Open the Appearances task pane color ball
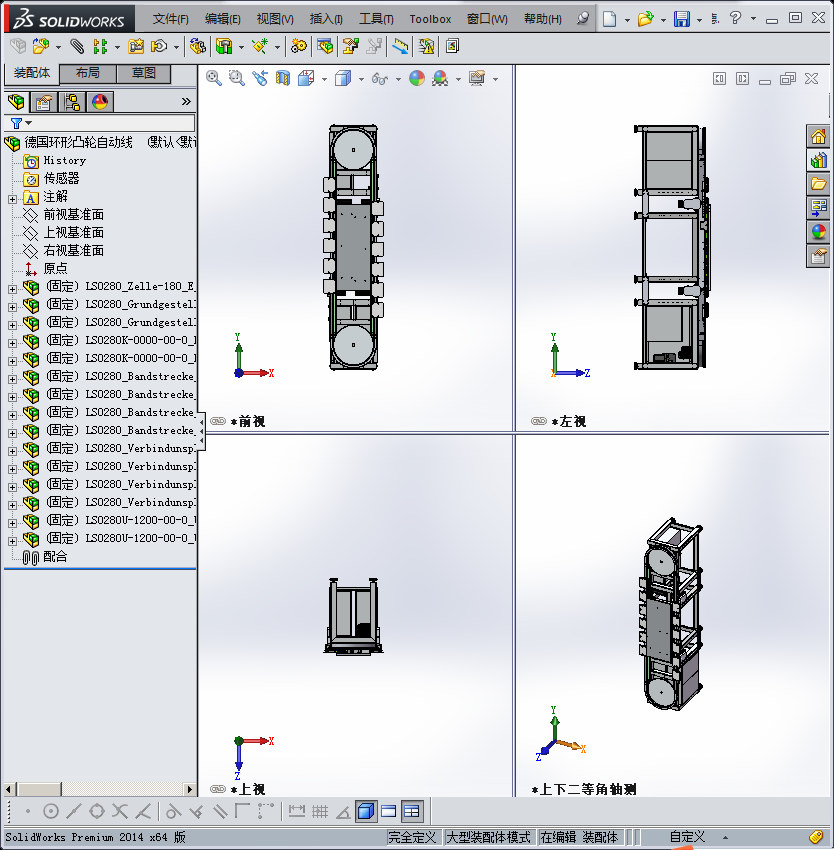The height and width of the screenshot is (850, 834). click(x=818, y=231)
